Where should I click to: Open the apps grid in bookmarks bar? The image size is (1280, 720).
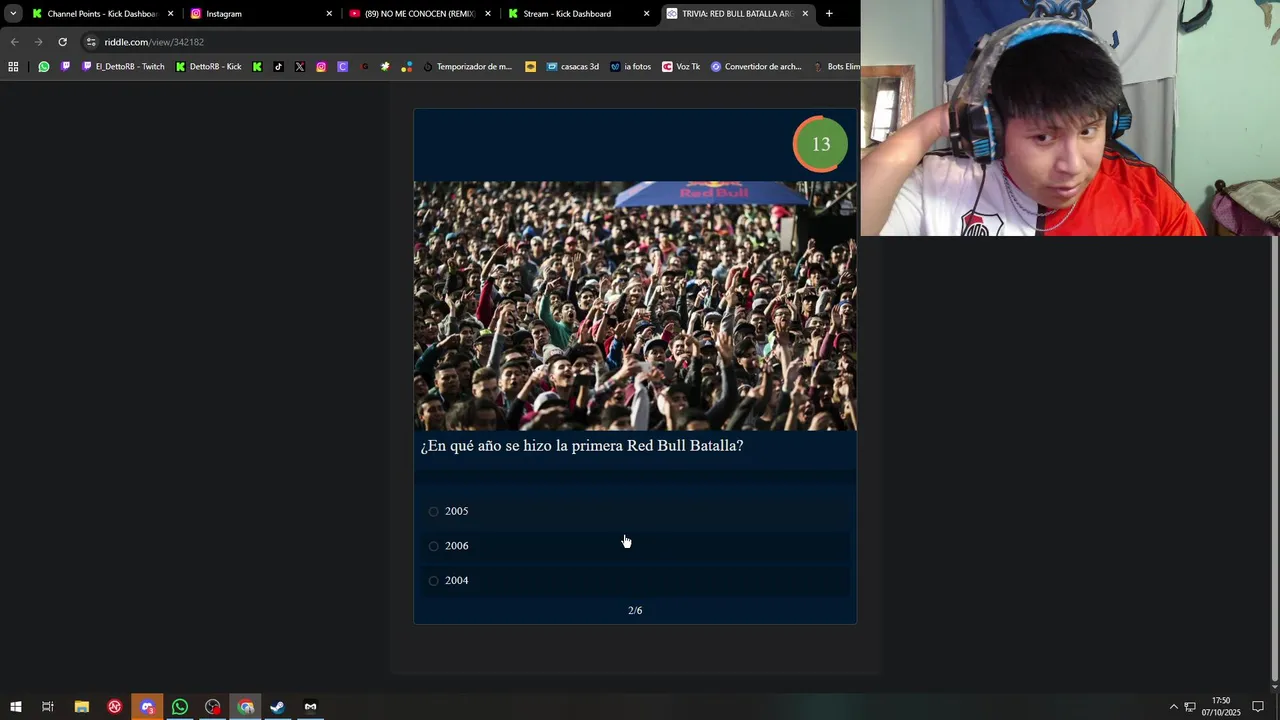(x=13, y=67)
